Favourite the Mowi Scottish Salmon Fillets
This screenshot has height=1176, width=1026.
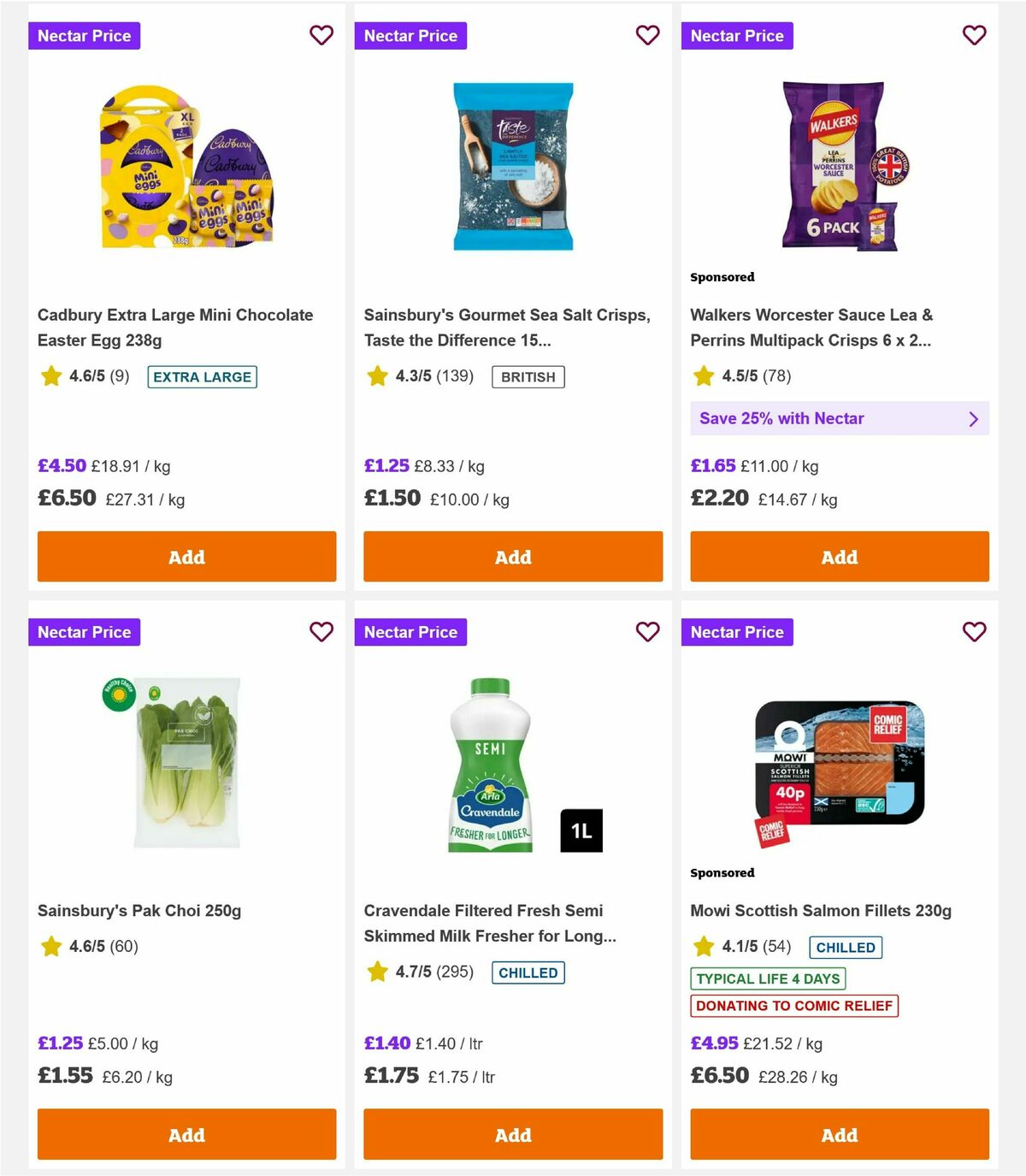click(975, 632)
